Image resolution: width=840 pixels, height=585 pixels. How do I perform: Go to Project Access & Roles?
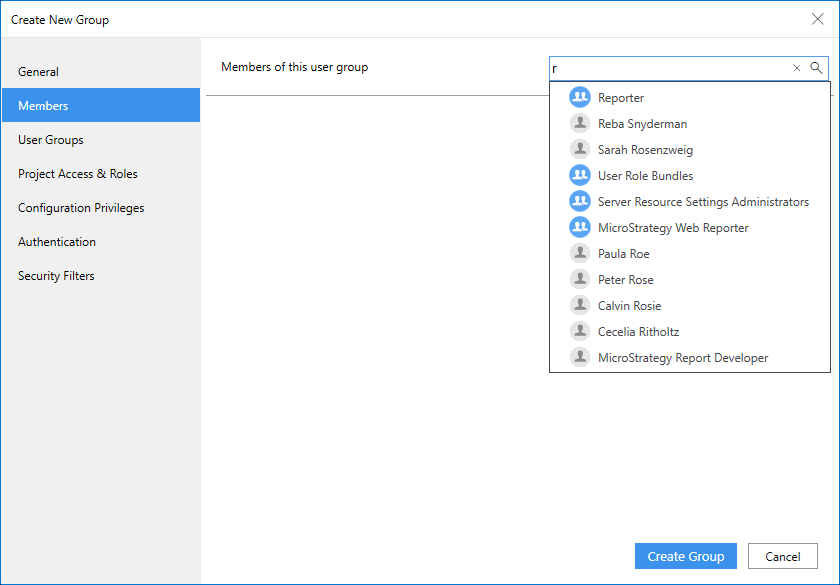click(78, 174)
